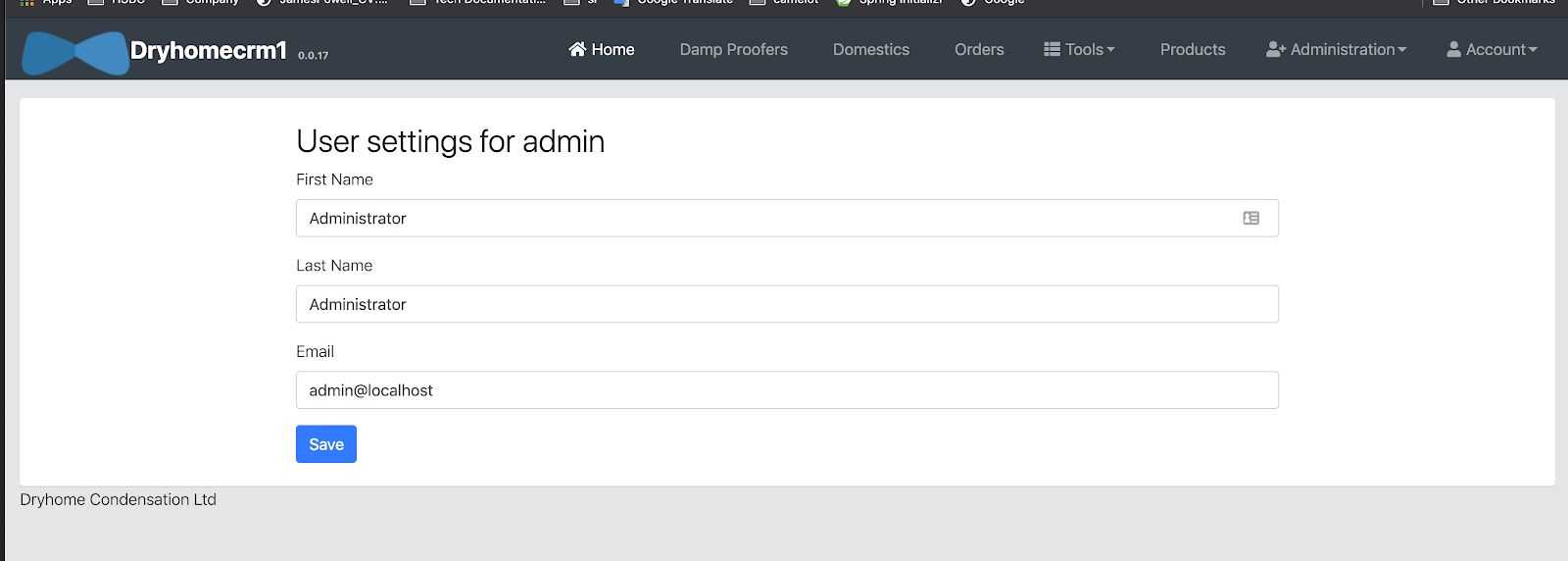Click the Administration user-plus icon
This screenshot has height=561, width=1568.
pos(1275,49)
